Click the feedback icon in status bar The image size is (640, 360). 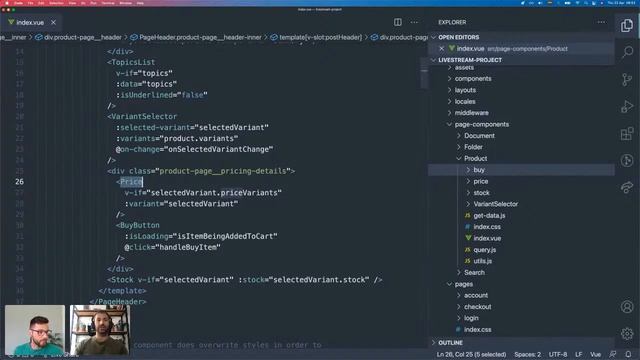[x=613, y=354]
